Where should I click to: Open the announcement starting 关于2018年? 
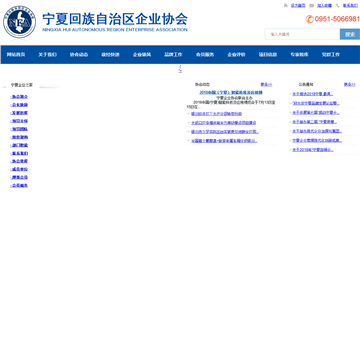pos(313,150)
